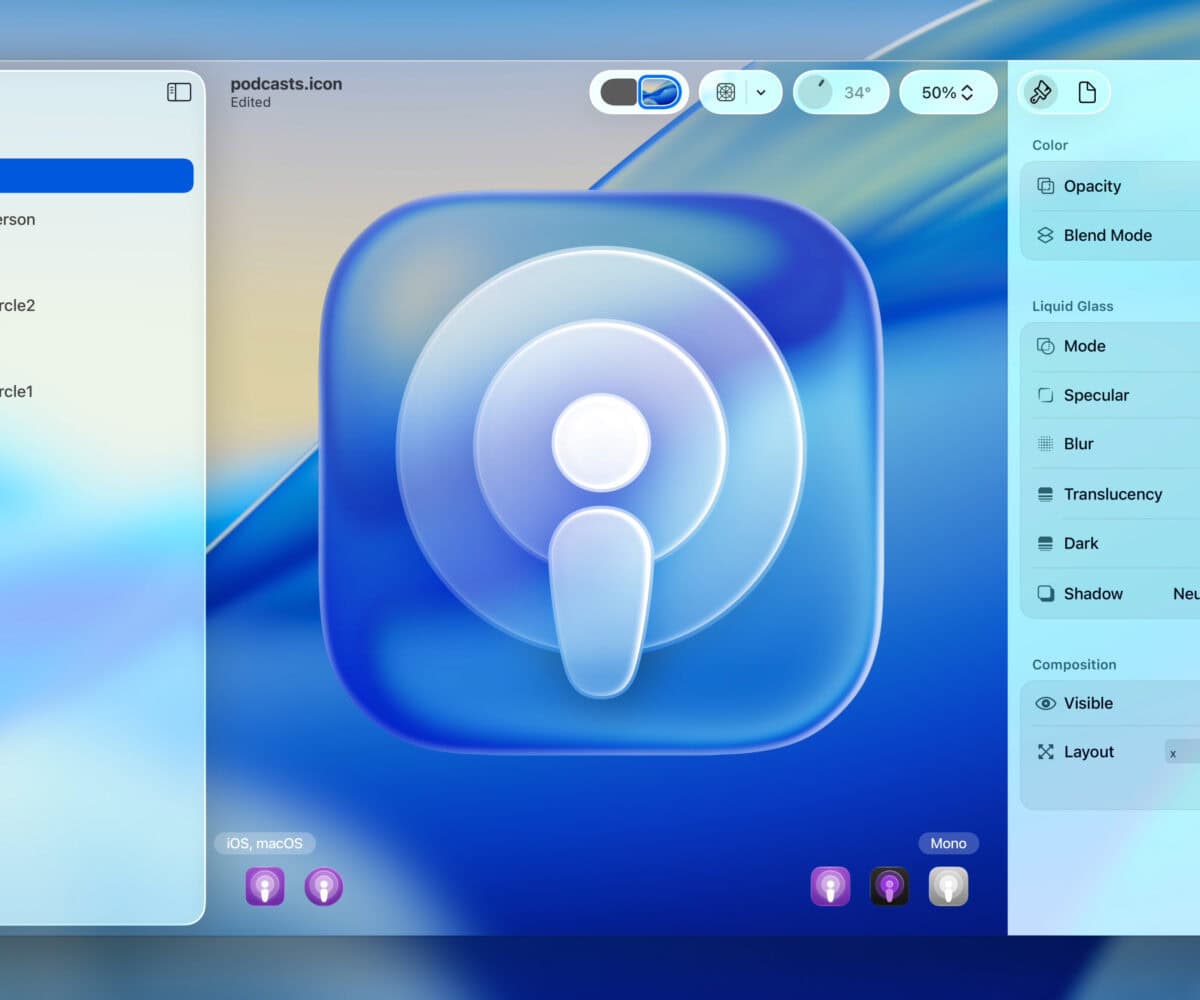This screenshot has height=1000, width=1200.
Task: Click the Edited status text
Action: tap(250, 102)
